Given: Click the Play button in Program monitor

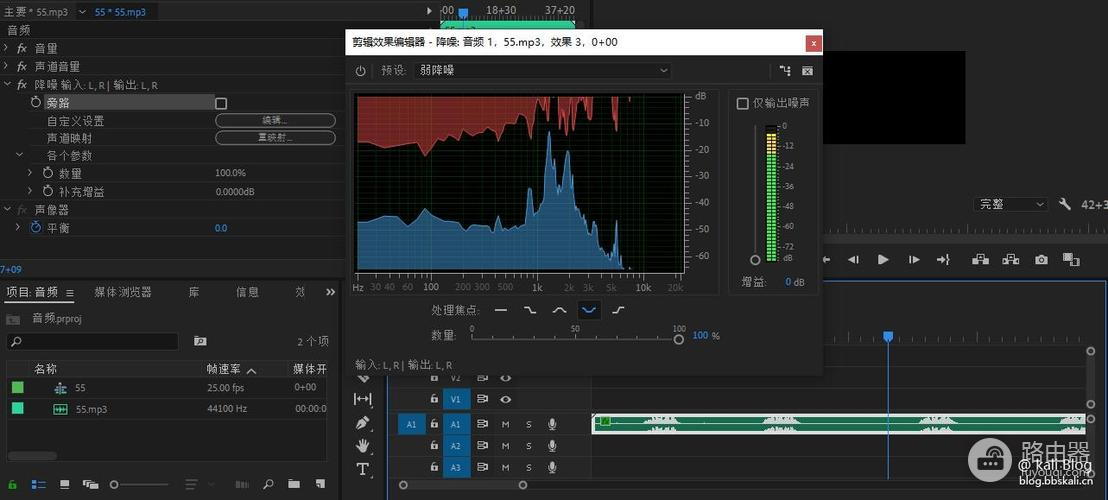Looking at the screenshot, I should coord(883,260).
